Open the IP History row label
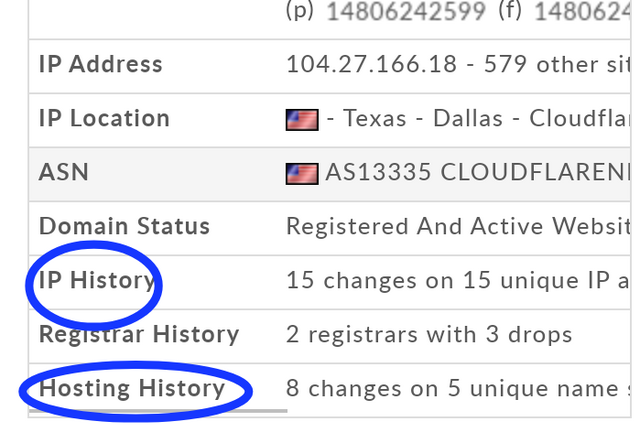The width and height of the screenshot is (640, 443). 96,281
